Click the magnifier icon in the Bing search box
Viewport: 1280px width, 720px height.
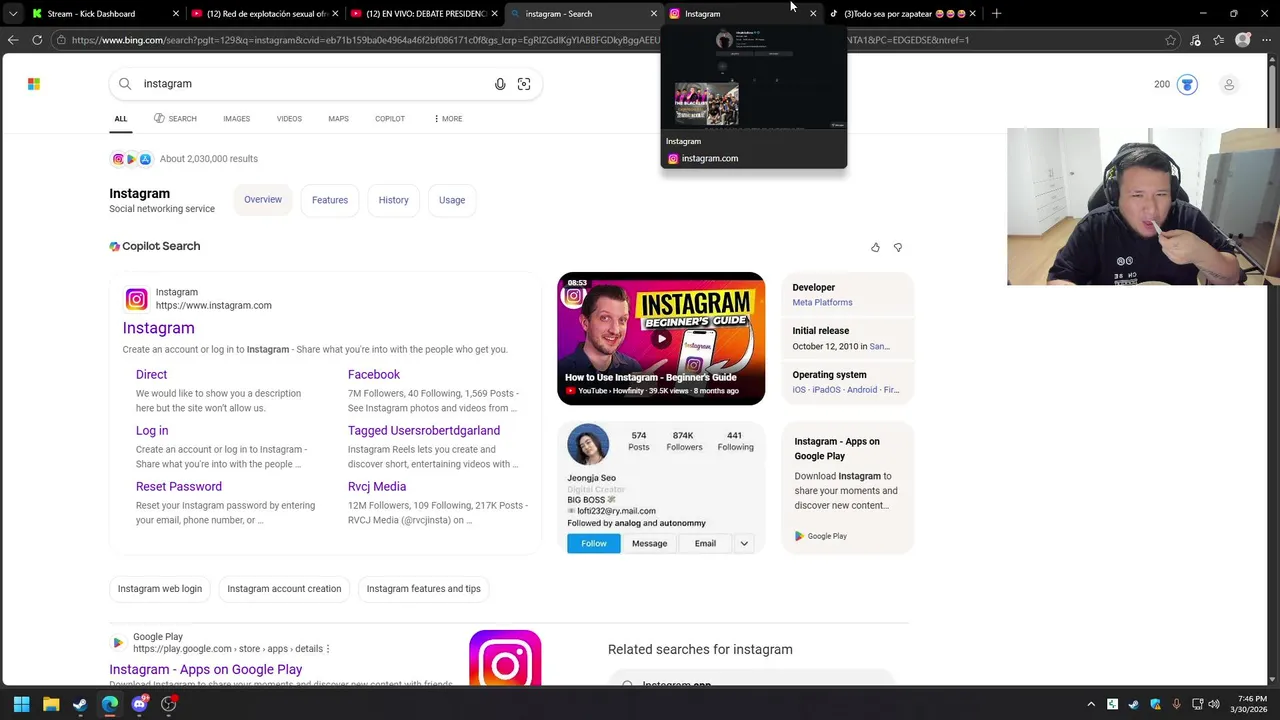coord(125,84)
